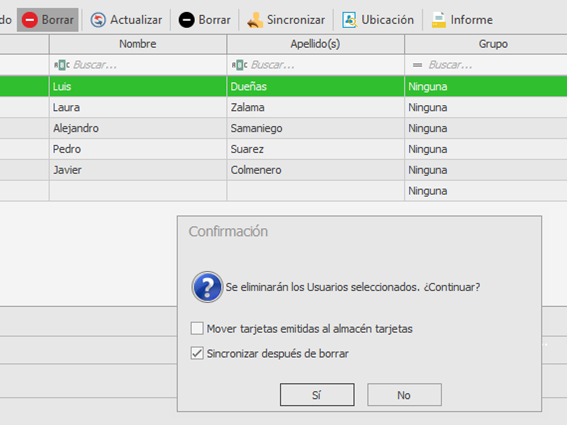Image resolution: width=567 pixels, height=425 pixels.
Task: Sort by the Nombre column header
Action: (x=138, y=44)
